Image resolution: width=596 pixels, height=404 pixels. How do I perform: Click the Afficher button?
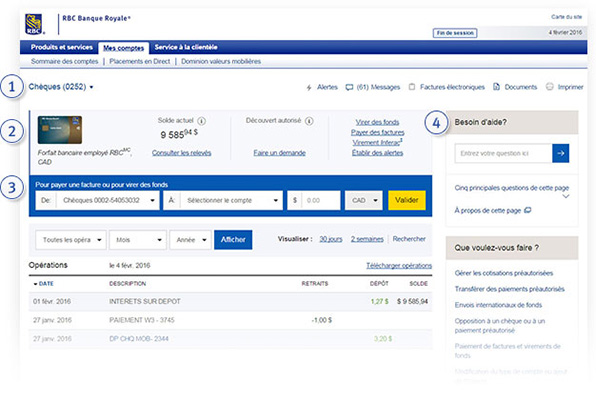[x=233, y=240]
